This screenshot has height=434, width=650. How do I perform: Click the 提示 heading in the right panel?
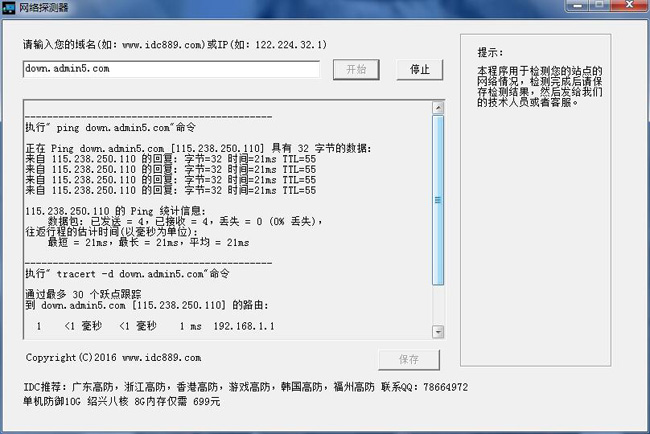click(490, 53)
